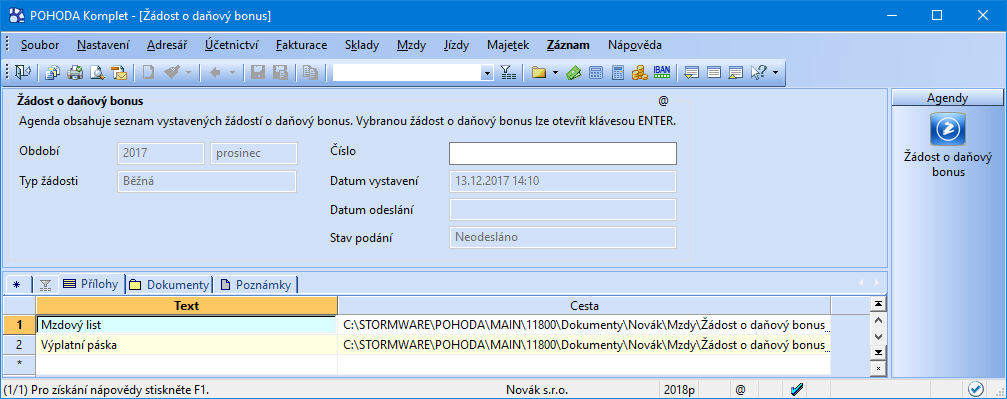Image resolution: width=1007 pixels, height=399 pixels.
Task: Select the filter funnel tab
Action: pos(45,285)
